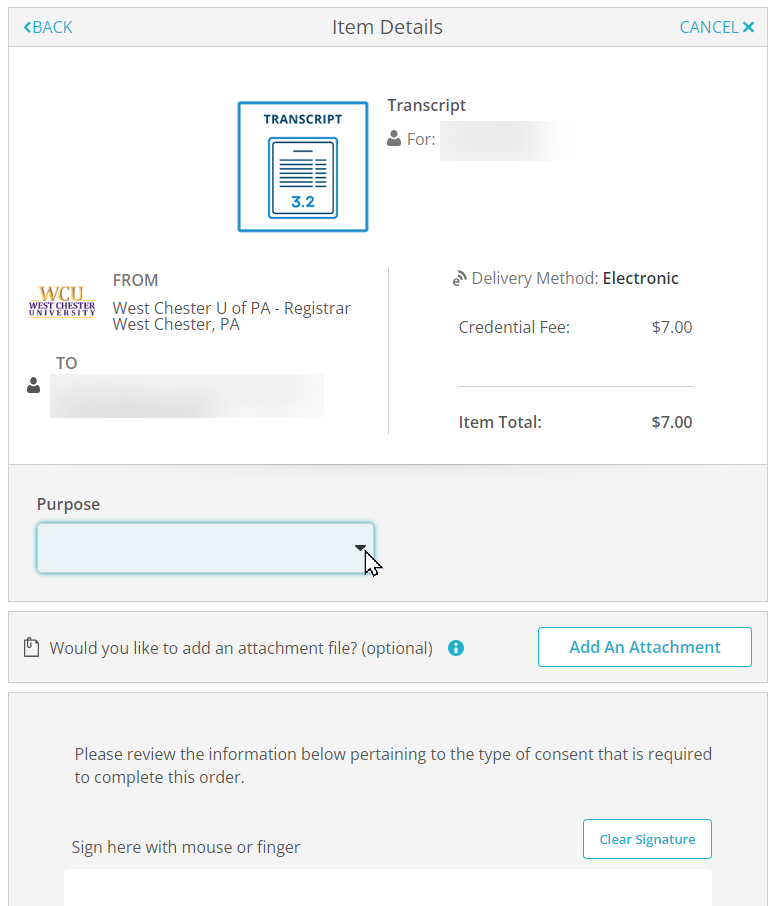Click the West Chester U of PA - Registrar text
Screen dimensions: 780x906
pyautogui.click(x=231, y=308)
